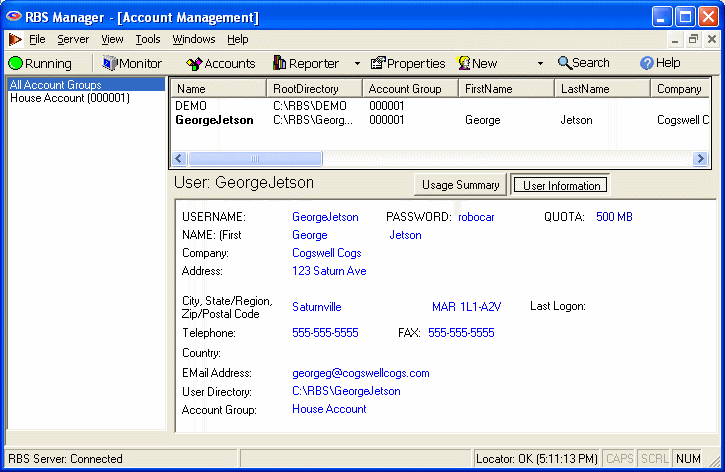Image resolution: width=725 pixels, height=472 pixels.
Task: Open the Help menu
Action: click(x=238, y=39)
